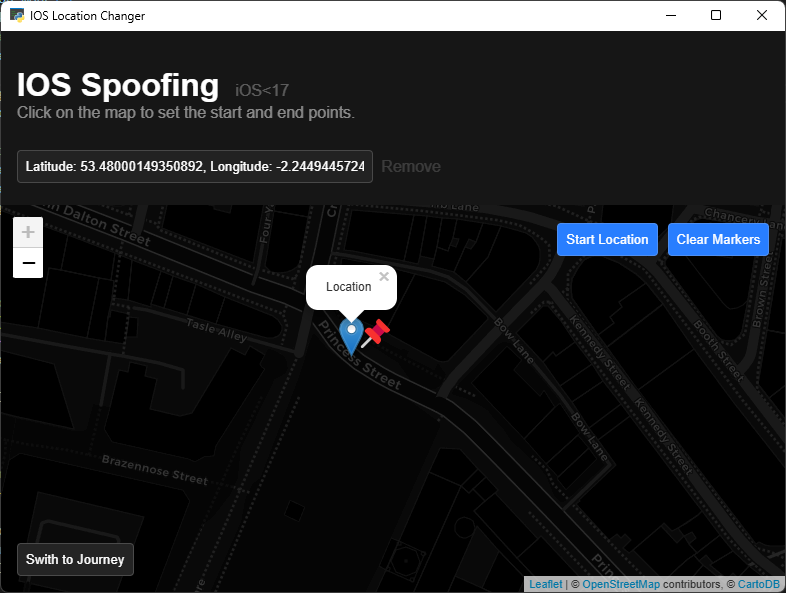Click the Swith to Journey button
The width and height of the screenshot is (786, 593).
[75, 559]
